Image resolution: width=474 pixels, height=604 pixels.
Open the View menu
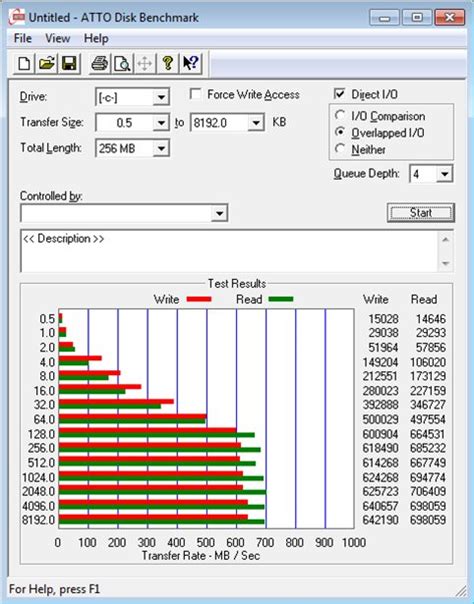(57, 39)
